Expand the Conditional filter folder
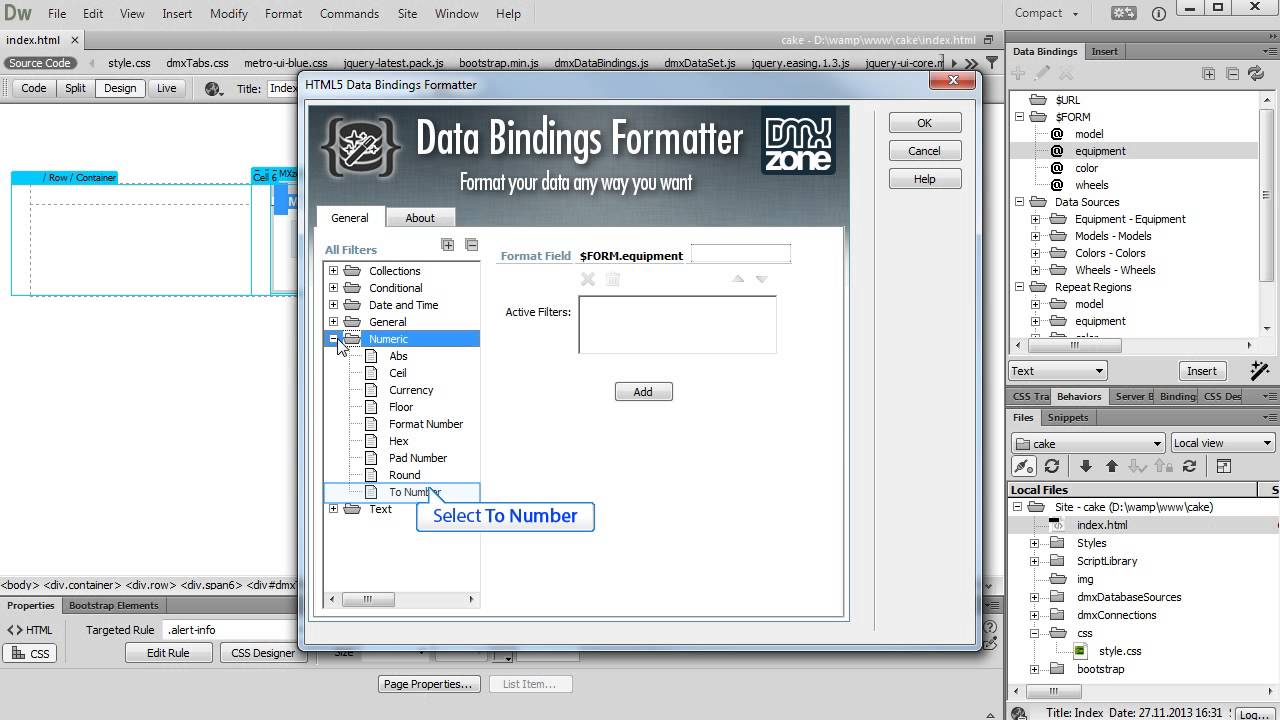 click(333, 288)
